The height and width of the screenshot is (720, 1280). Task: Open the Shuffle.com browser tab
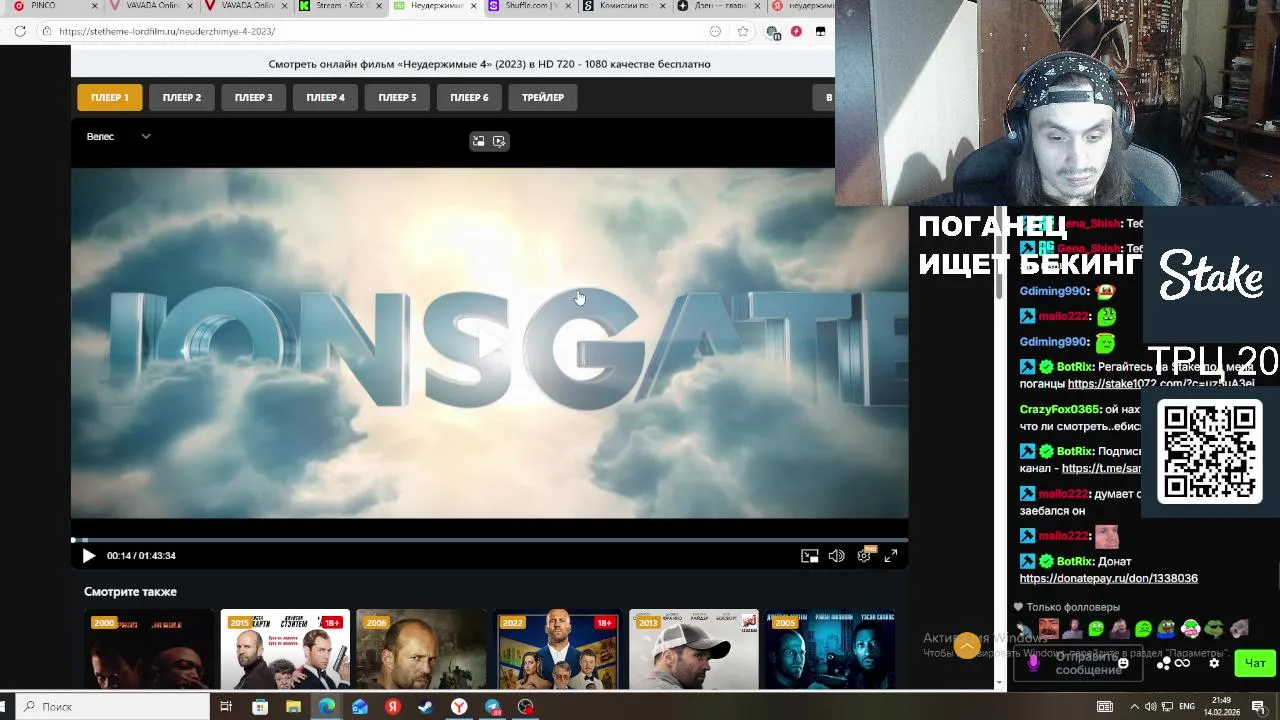pos(528,6)
